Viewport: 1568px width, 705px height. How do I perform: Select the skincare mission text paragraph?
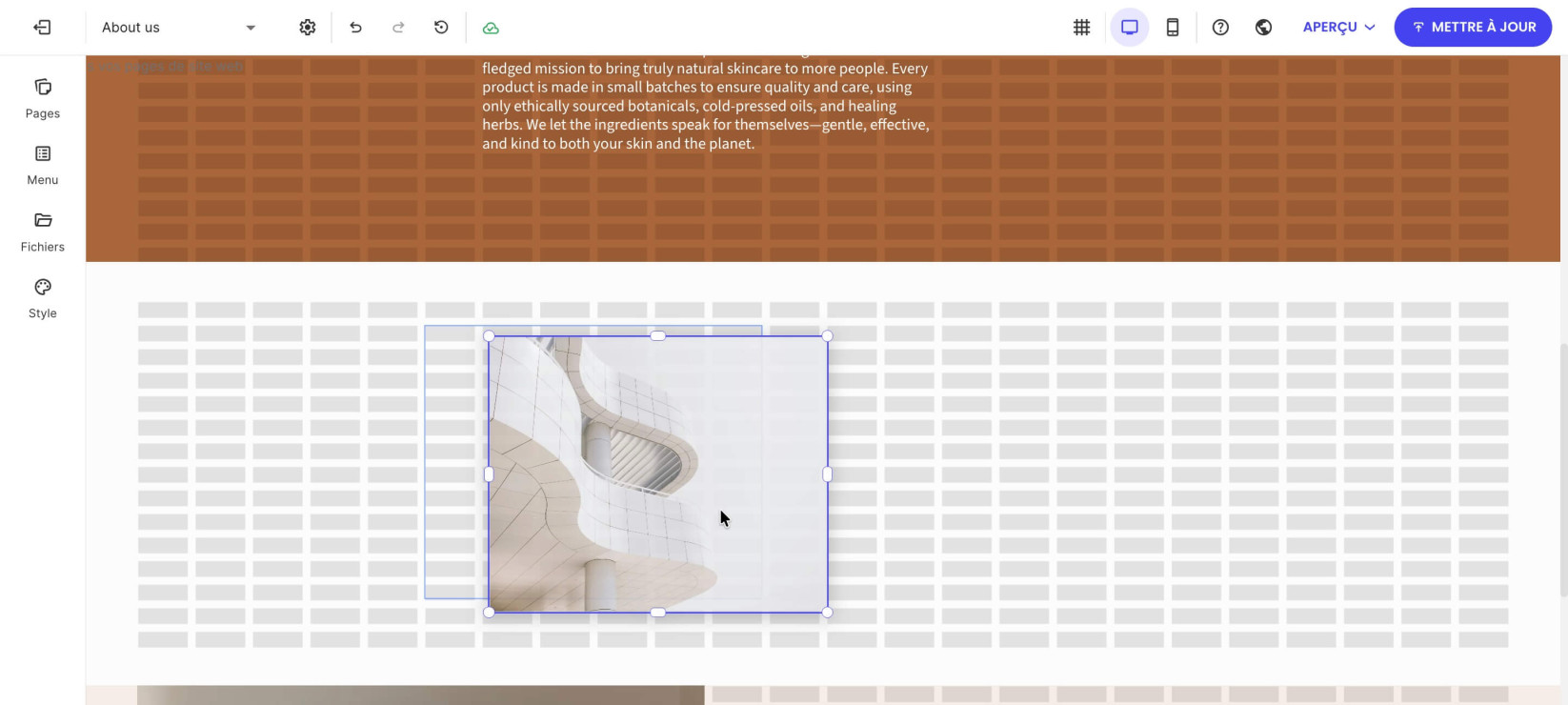tap(706, 105)
